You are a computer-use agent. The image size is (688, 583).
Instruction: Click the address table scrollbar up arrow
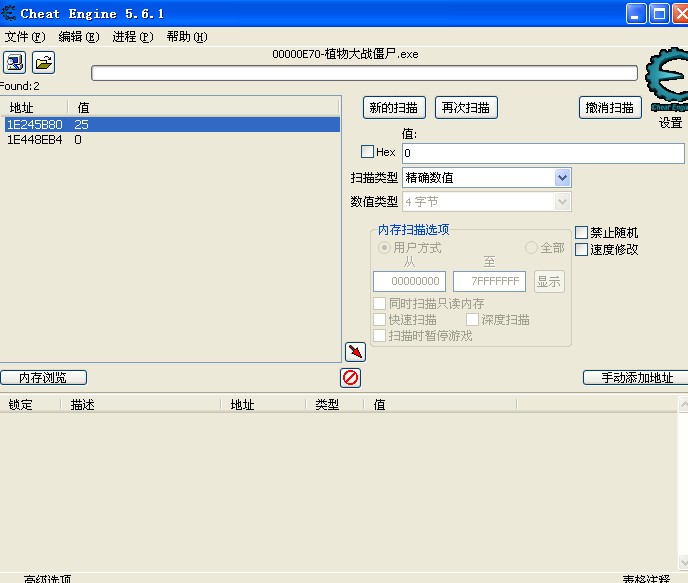(683, 404)
